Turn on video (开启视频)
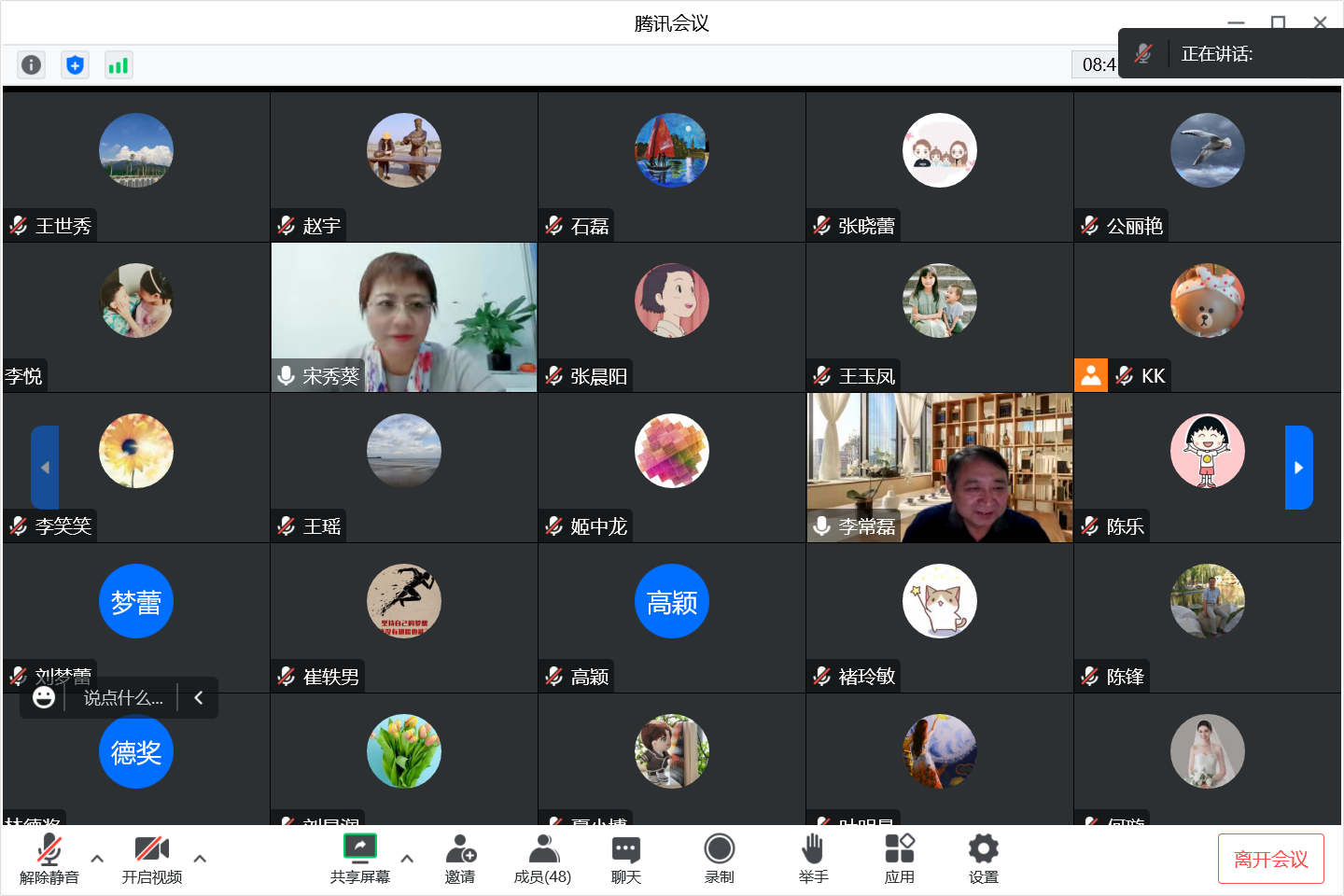Screen dimensions: 1344x896 (152, 858)
